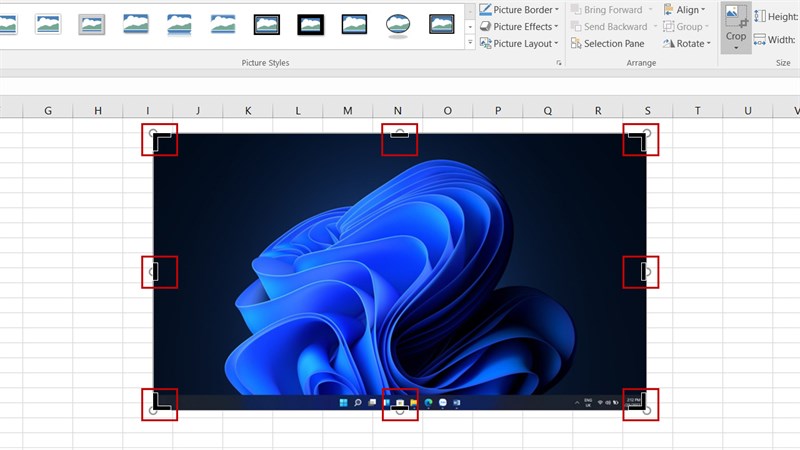800x450 pixels.
Task: Expand the full Picture Styles gallery
Action: (470, 42)
